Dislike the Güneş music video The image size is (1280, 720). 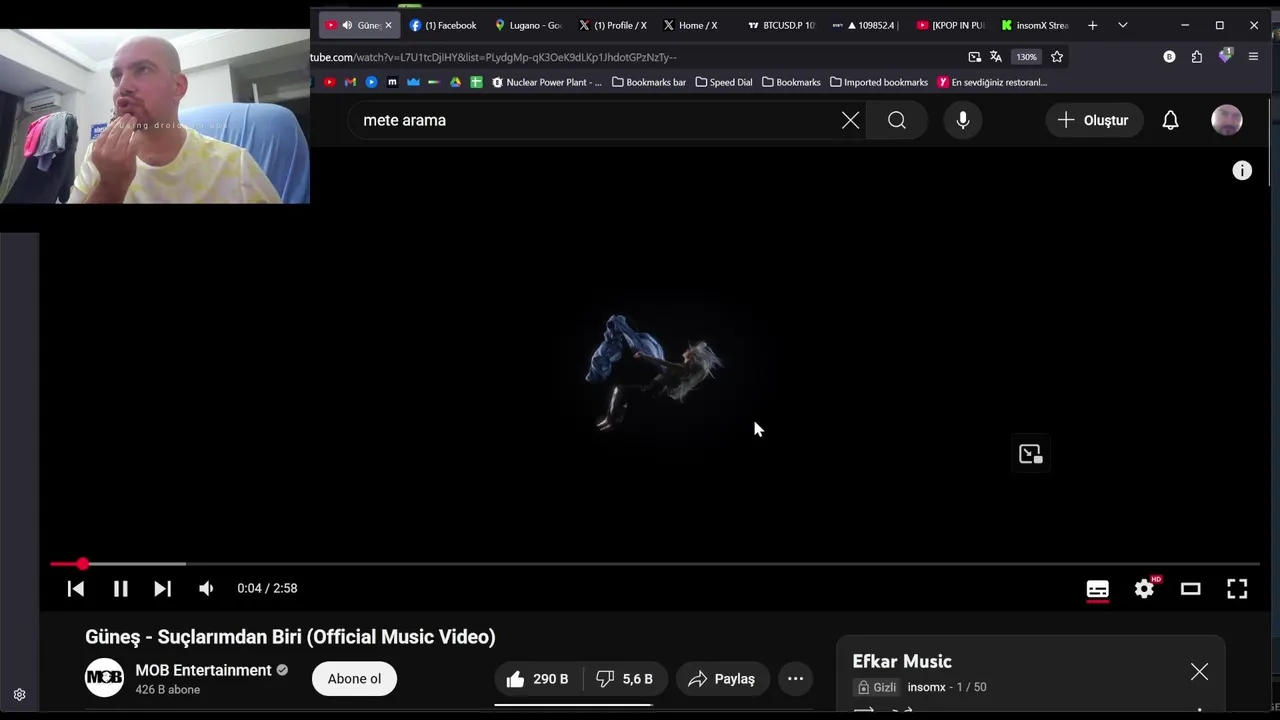tap(624, 679)
